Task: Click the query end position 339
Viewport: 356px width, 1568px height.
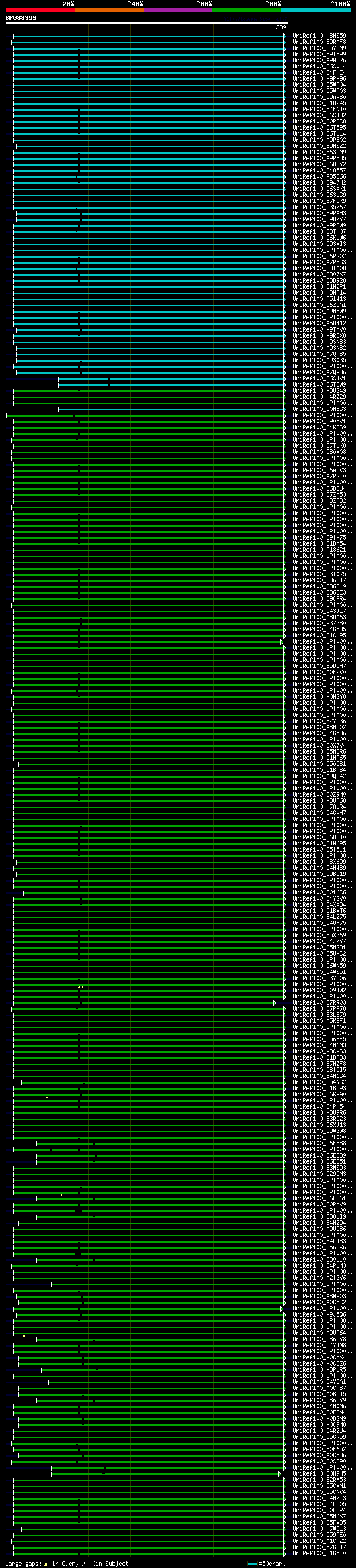Action: [280, 27]
